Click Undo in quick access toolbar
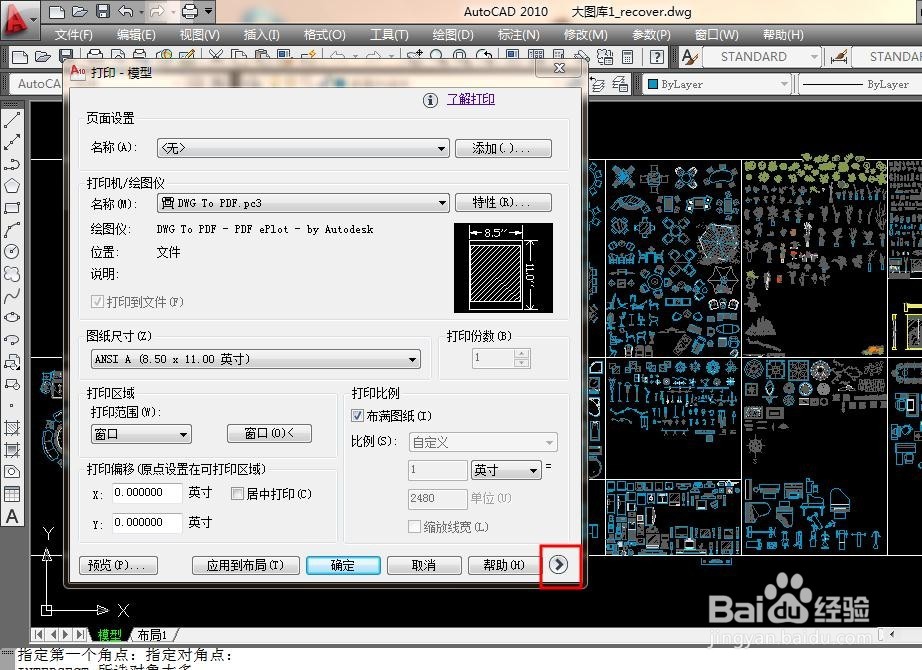This screenshot has height=670, width=922. [x=125, y=11]
